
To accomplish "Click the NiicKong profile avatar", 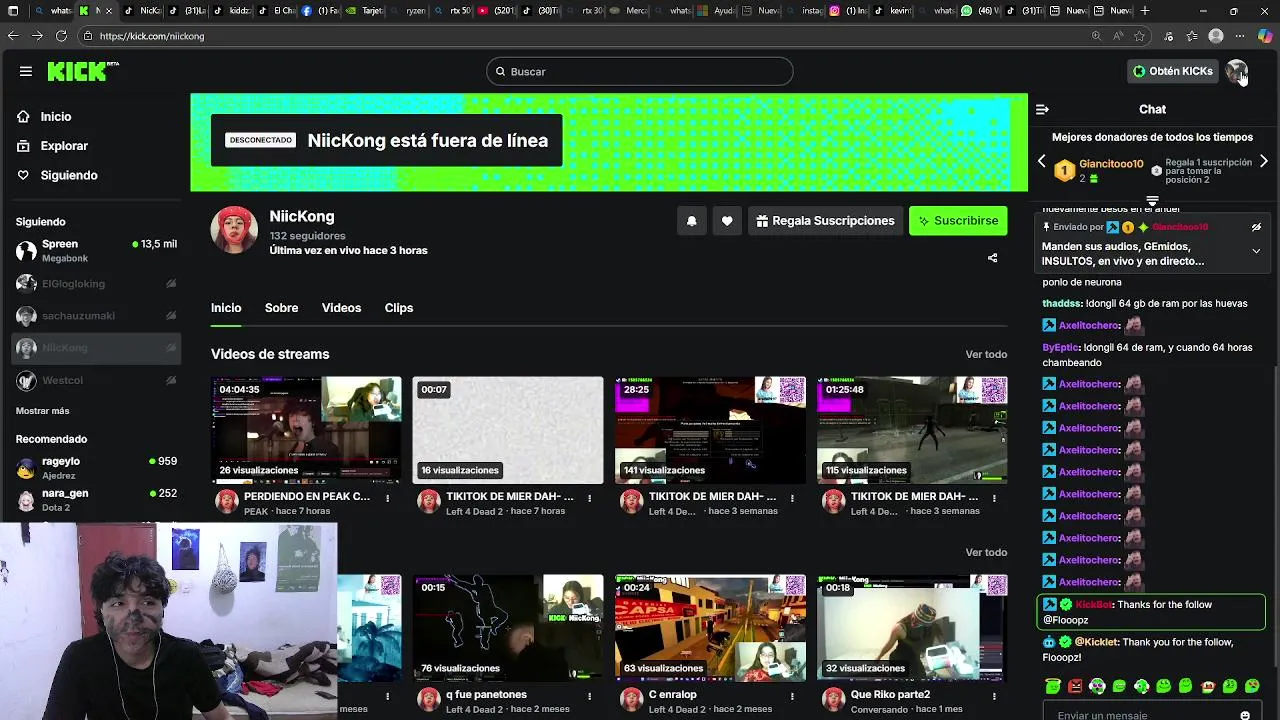I will (x=234, y=230).
